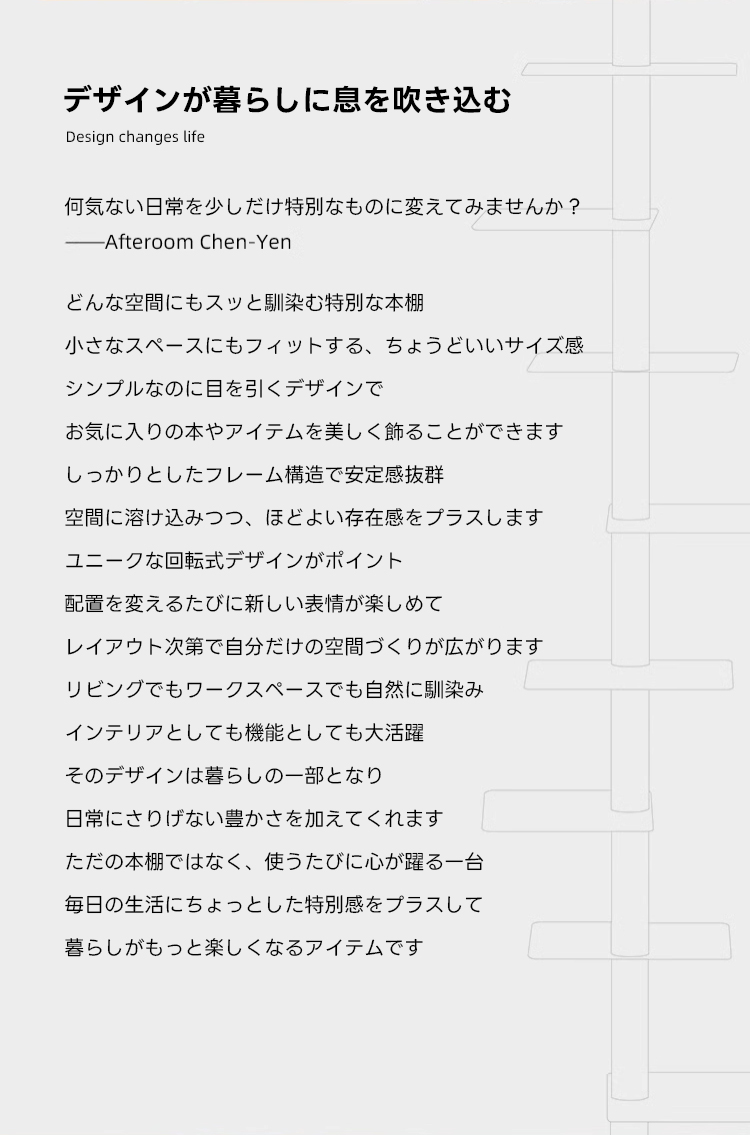The image size is (750, 1135).
Task: Click the line そのデザインは暮らしの一部となり
Action: tap(224, 775)
